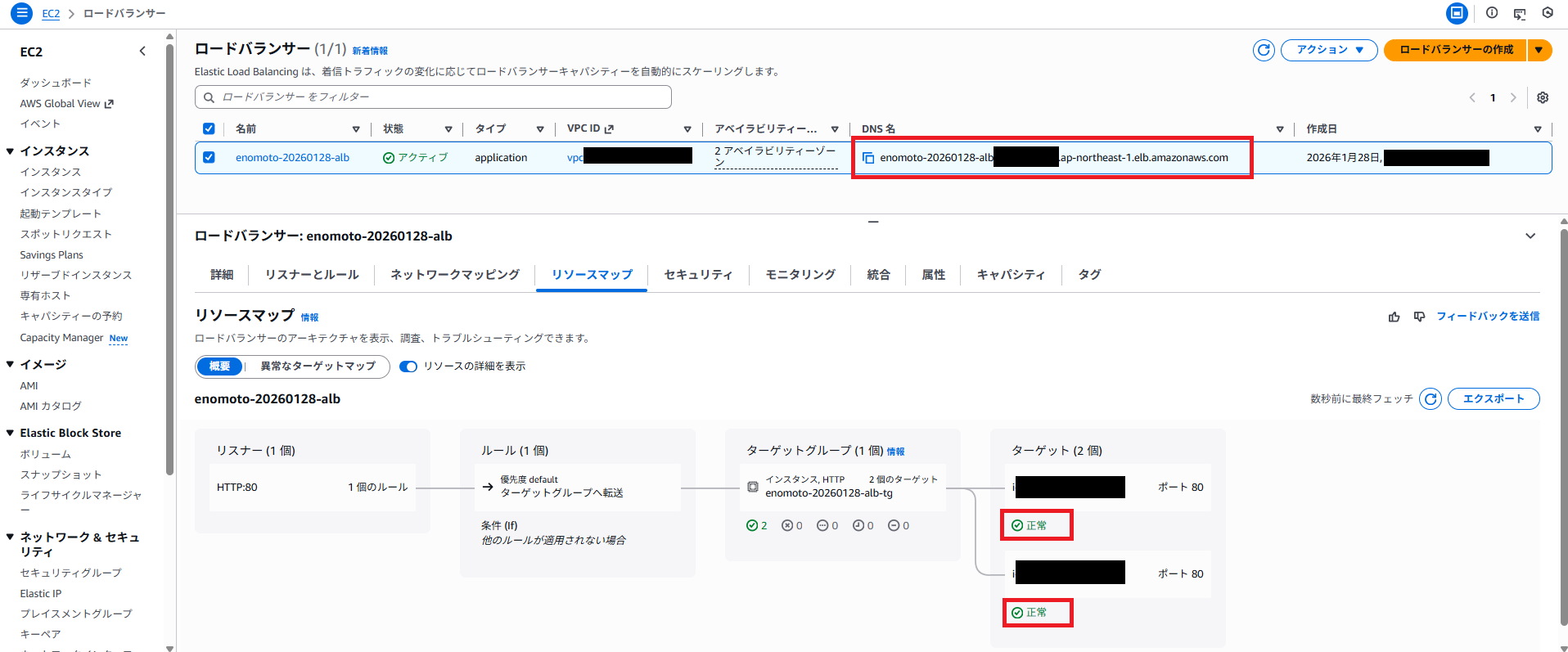Viewport: 1568px width, 652px height.
Task: Open the Monitoring tab
Action: 800,275
